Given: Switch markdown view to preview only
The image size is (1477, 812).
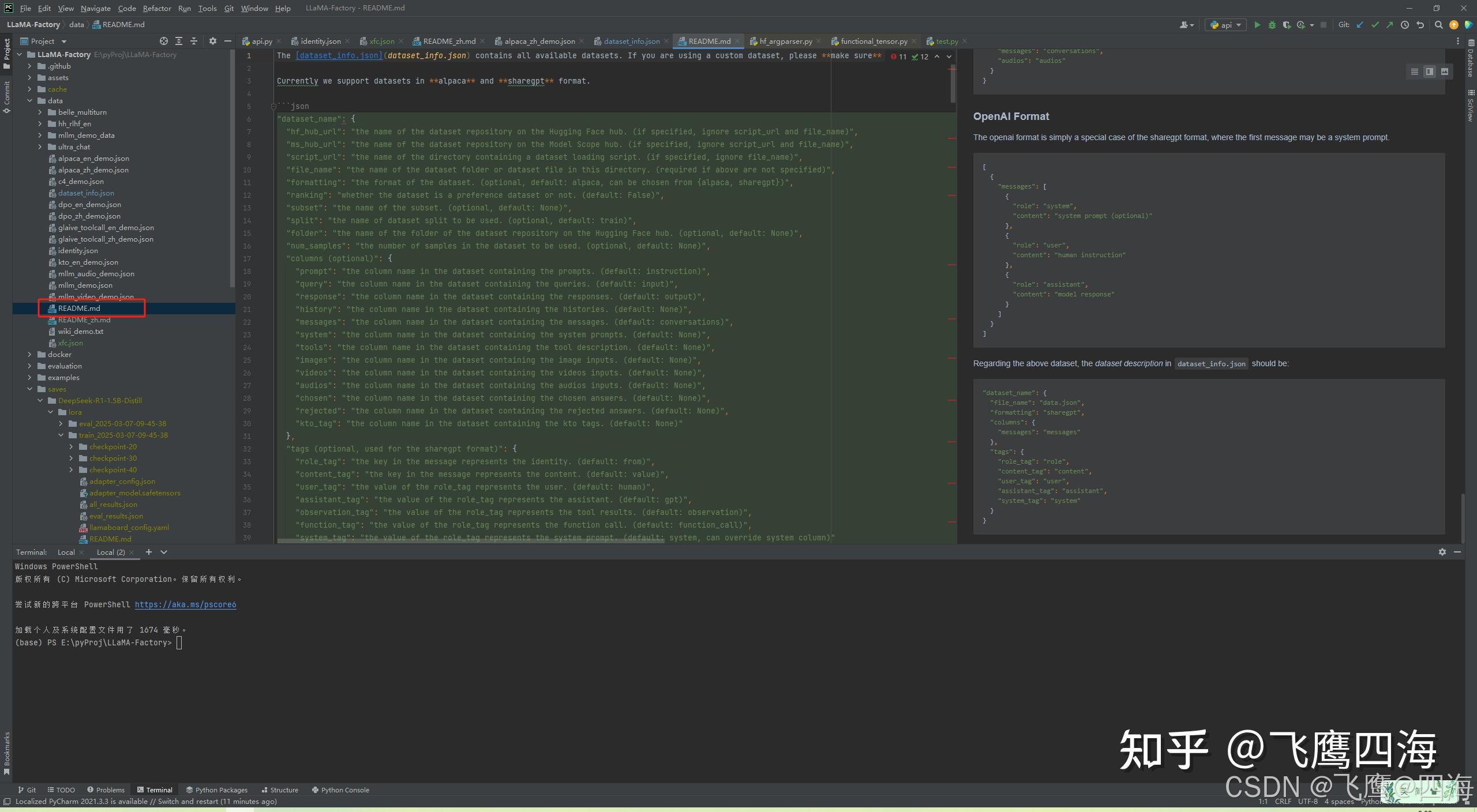Looking at the screenshot, I should click(1445, 72).
